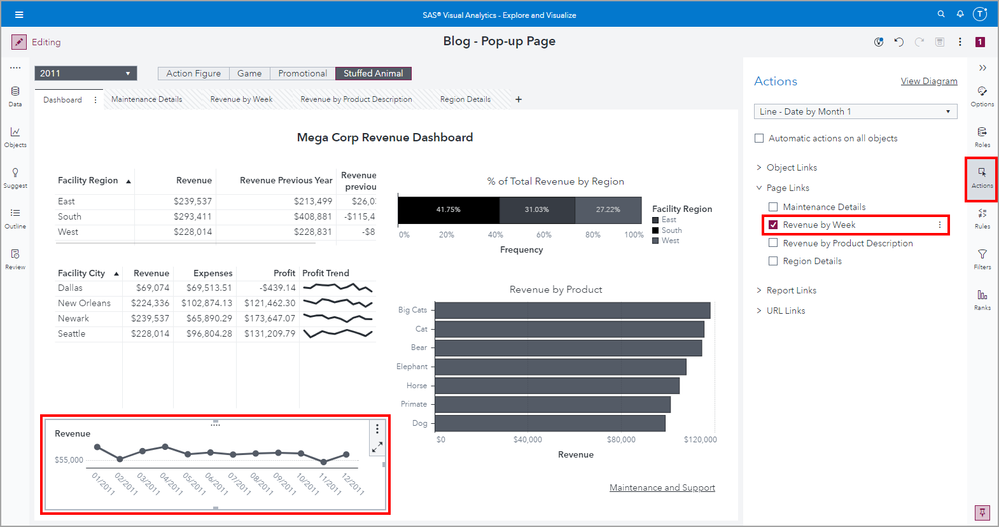Collapse the right pane with double chevron
Viewport: 999px width, 527px height.
point(982,68)
